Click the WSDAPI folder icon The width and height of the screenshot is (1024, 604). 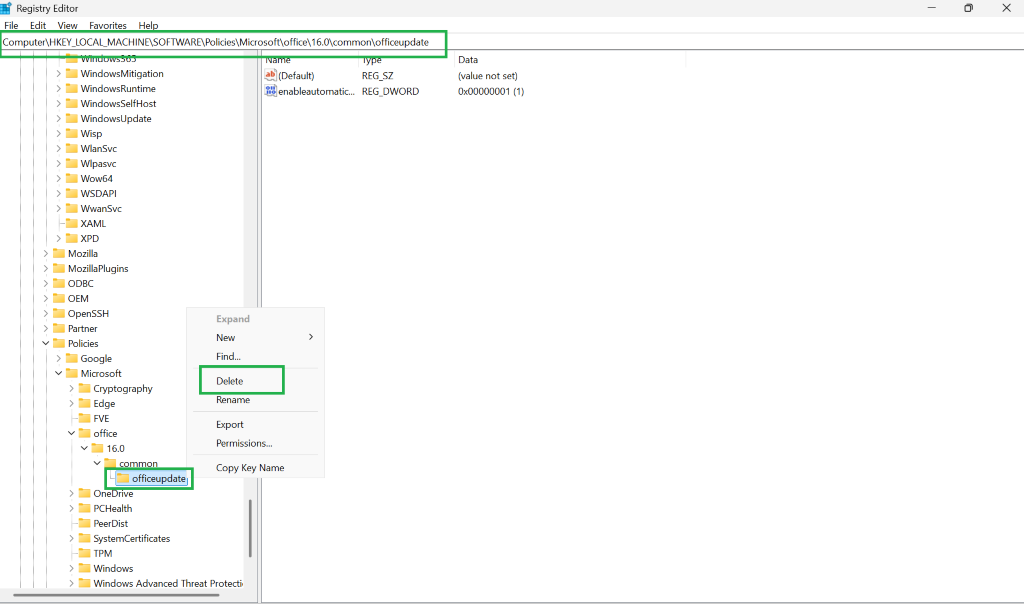(x=72, y=194)
